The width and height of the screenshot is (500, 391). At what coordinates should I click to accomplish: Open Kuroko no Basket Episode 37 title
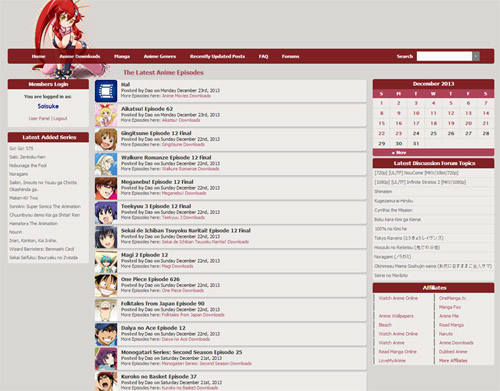159,376
